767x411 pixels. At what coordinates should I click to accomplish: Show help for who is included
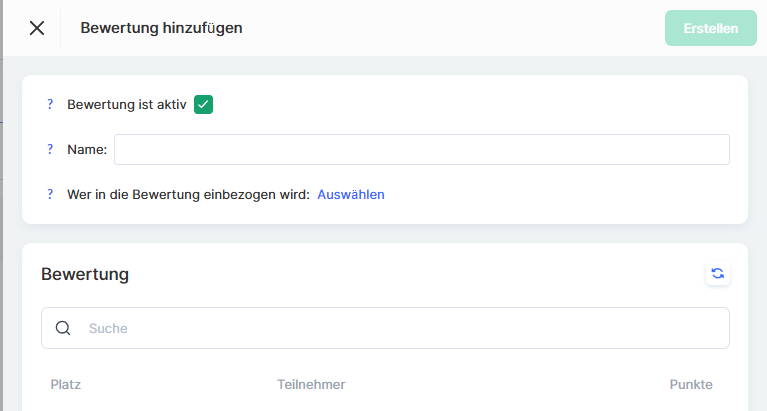50,194
